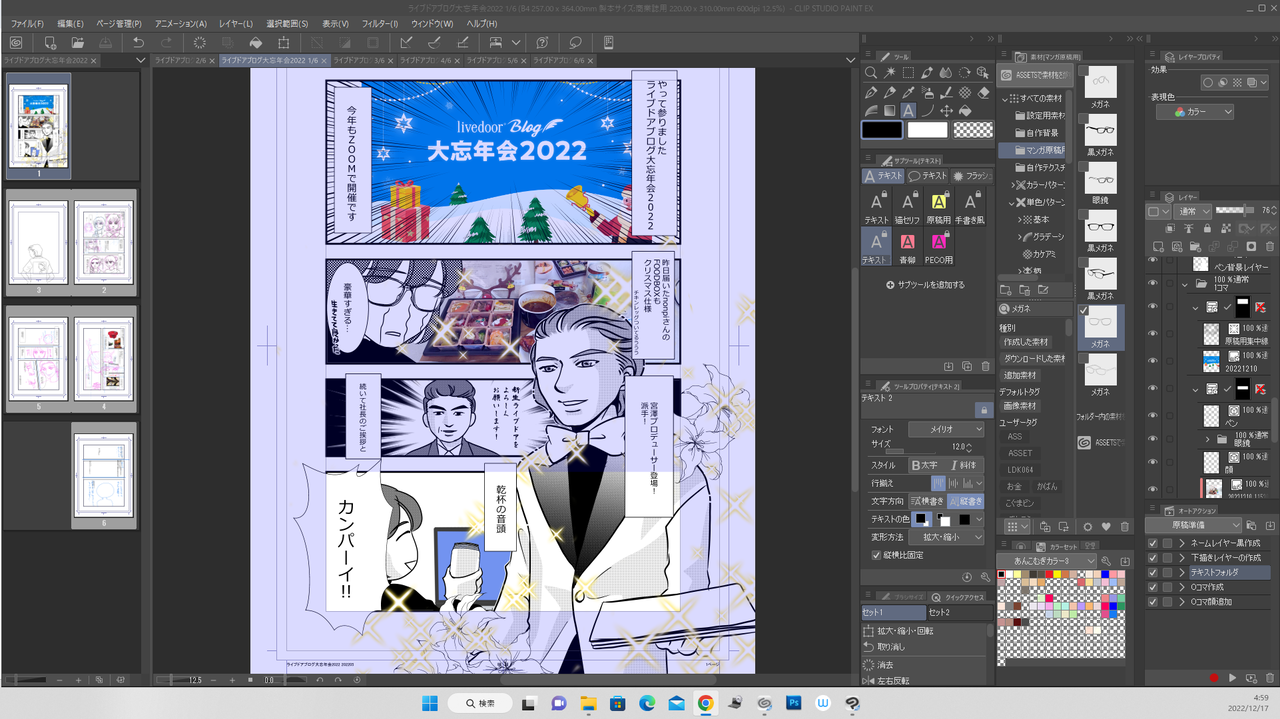Screen dimensions: 1280x719
Task: Click 取り消し in quick access panel
Action: 892,647
